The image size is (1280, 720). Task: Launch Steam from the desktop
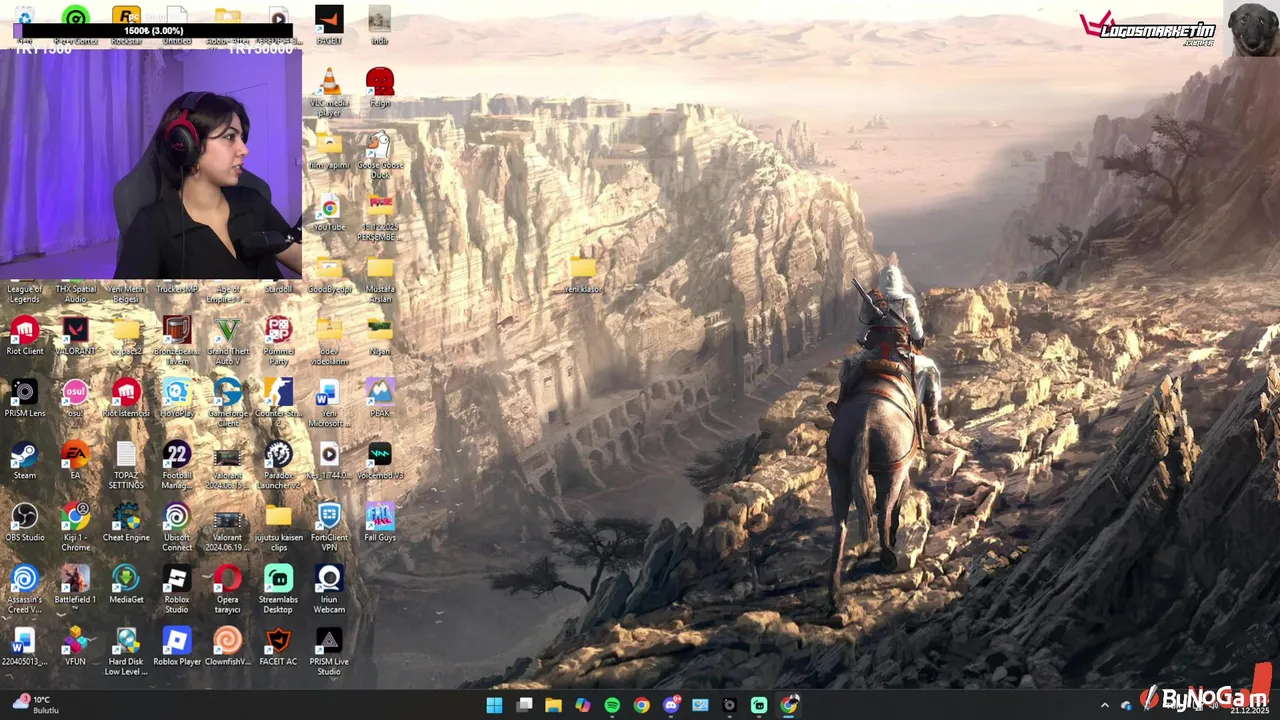click(x=24, y=460)
